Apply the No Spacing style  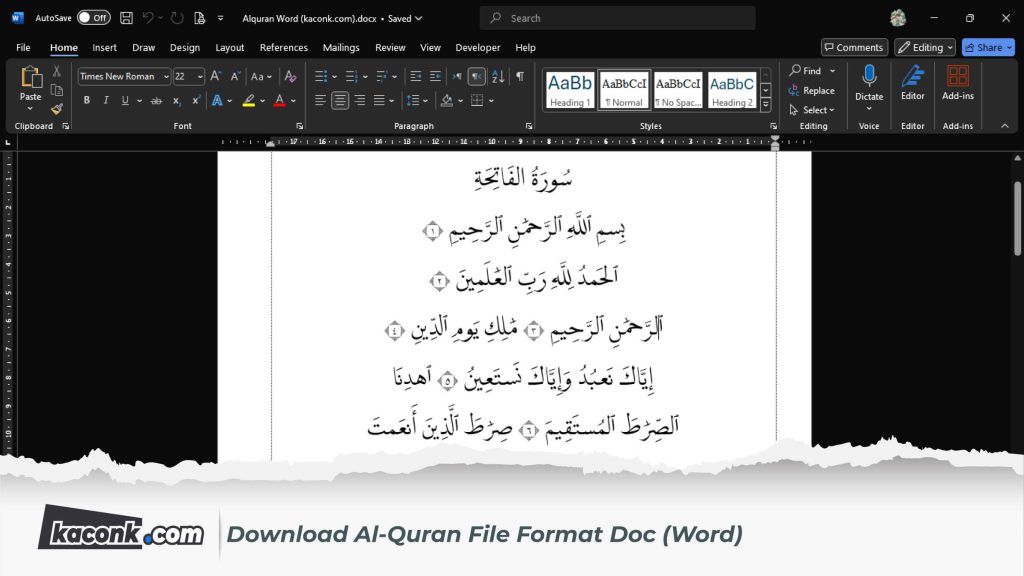[678, 90]
